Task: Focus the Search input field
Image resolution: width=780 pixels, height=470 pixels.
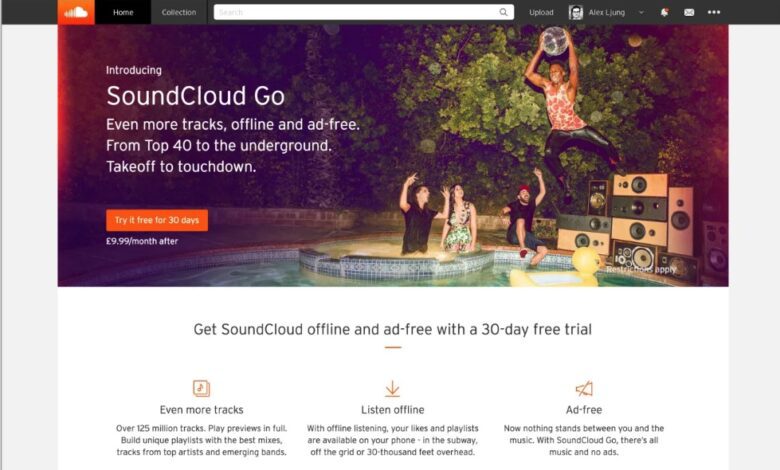Action: pos(364,12)
